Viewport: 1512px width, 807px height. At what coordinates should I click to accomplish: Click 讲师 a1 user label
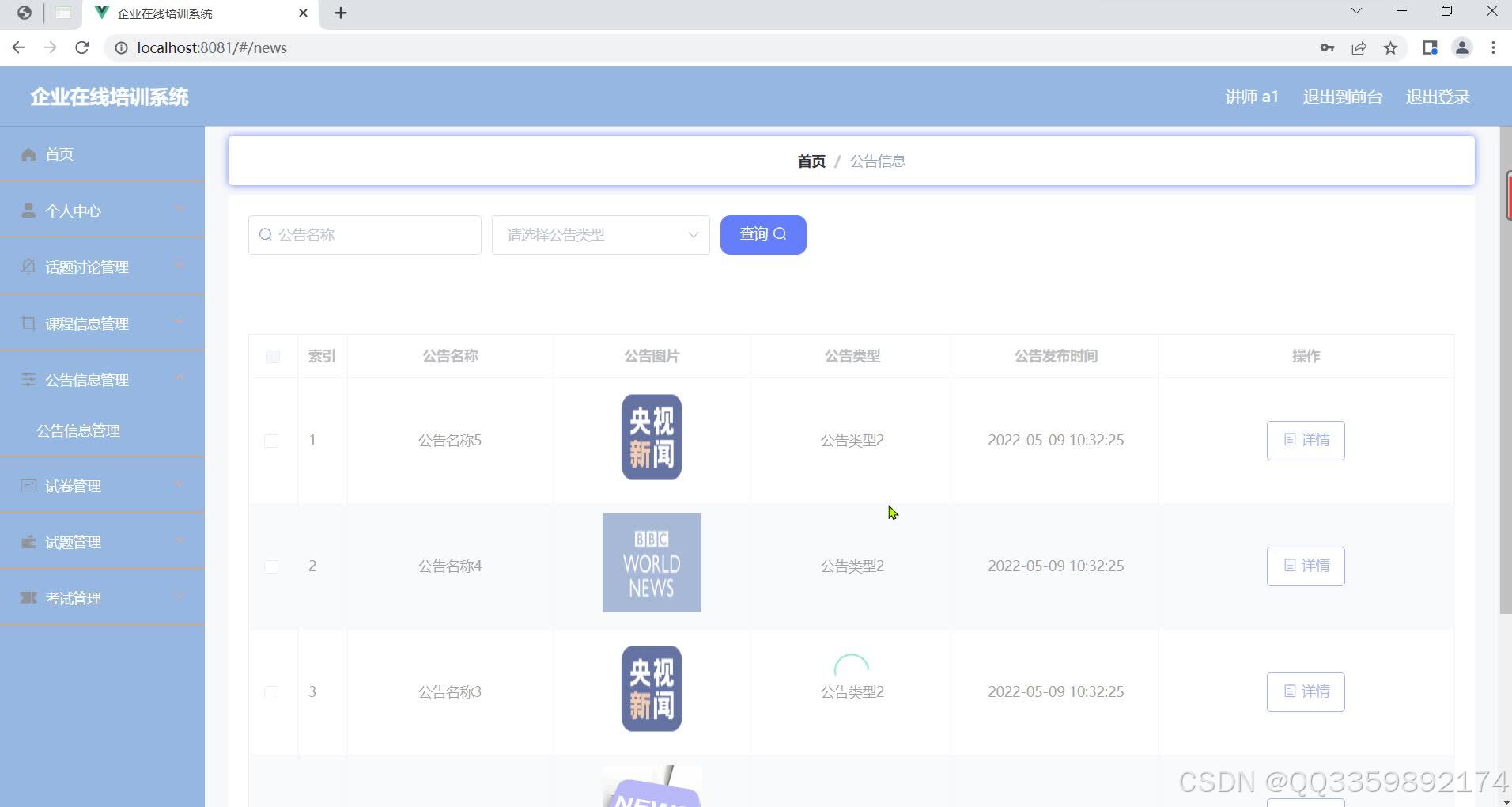[1251, 97]
